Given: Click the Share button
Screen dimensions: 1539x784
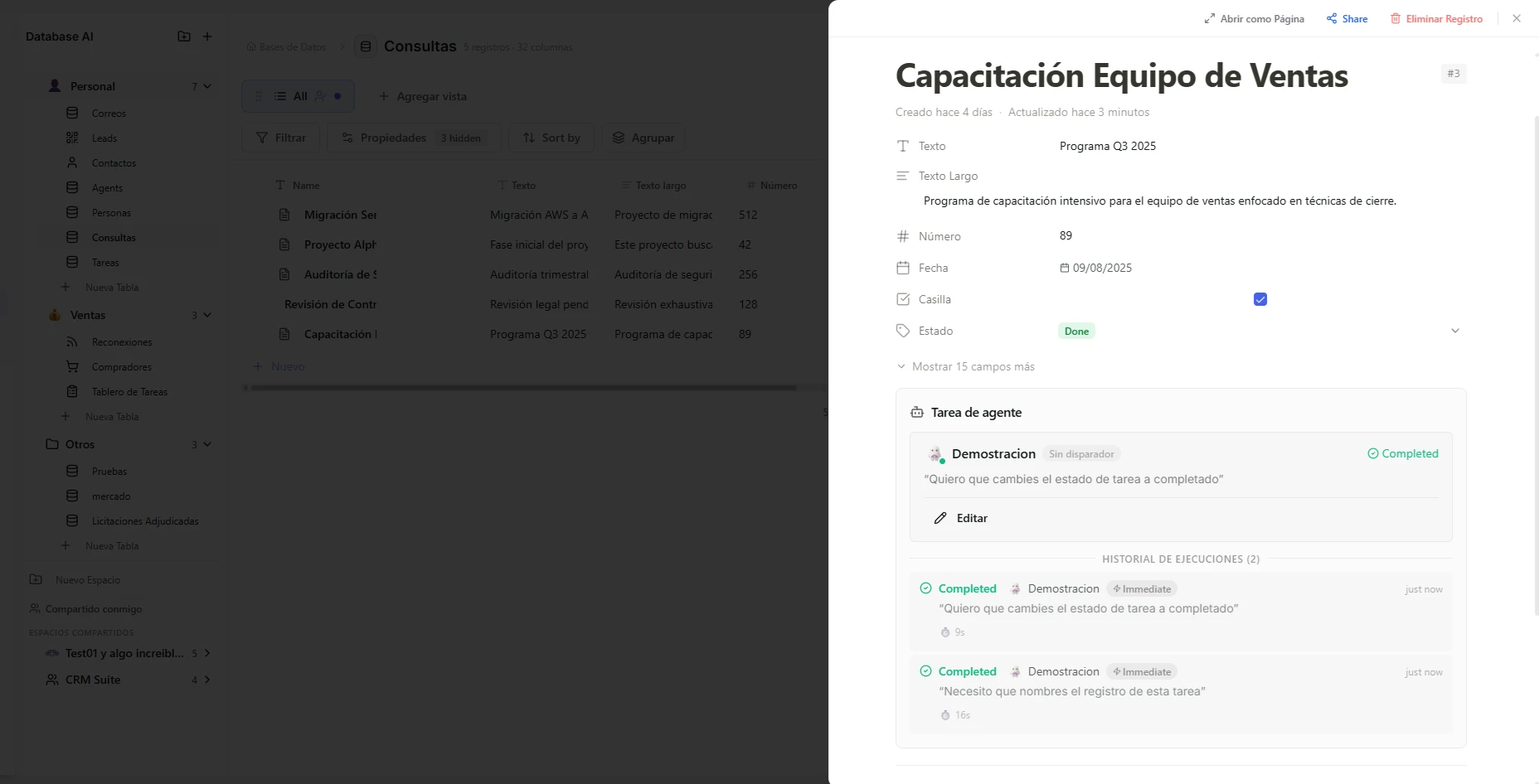Looking at the screenshot, I should tap(1347, 19).
